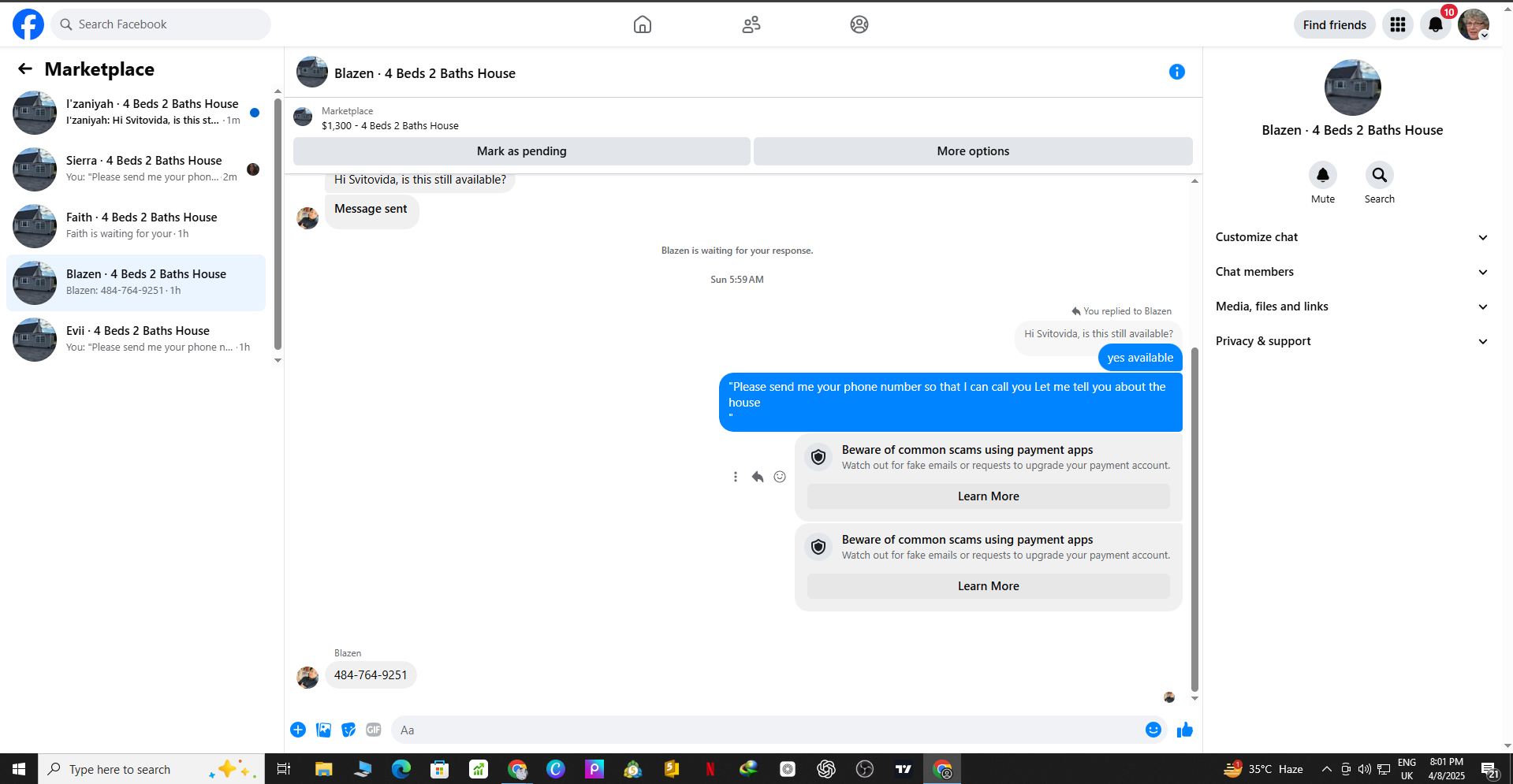Screen dimensions: 1513x784
Task: Open Chrome on the taskbar
Action: (x=517, y=769)
